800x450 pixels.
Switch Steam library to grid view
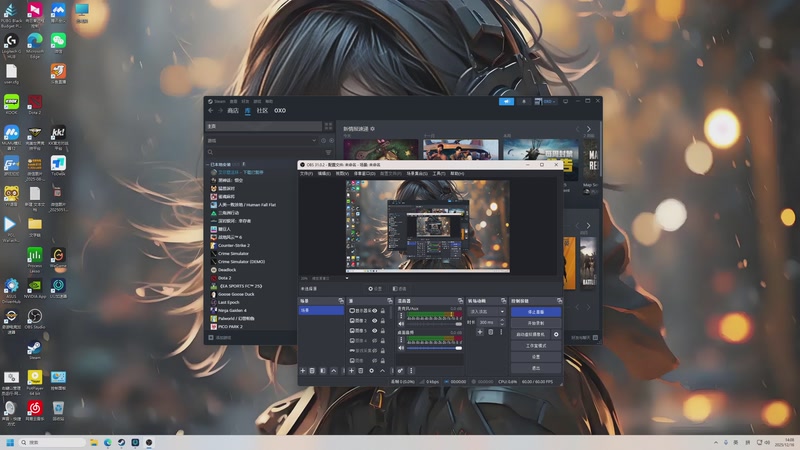[x=328, y=126]
